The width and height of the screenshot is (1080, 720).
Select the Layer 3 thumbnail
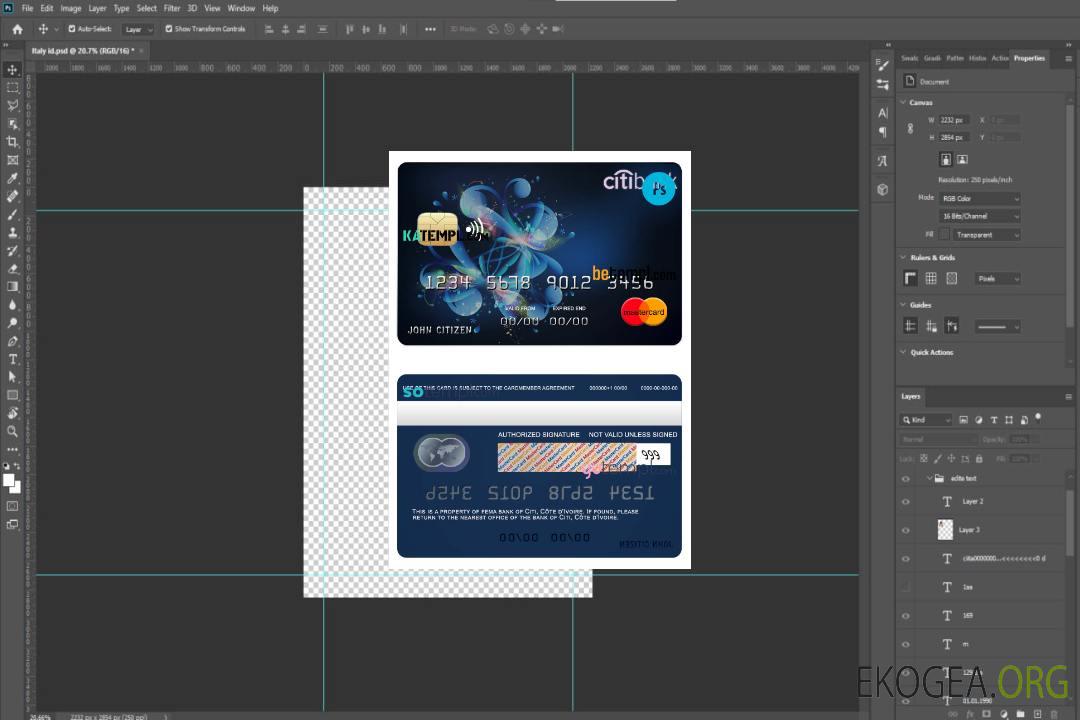click(945, 530)
